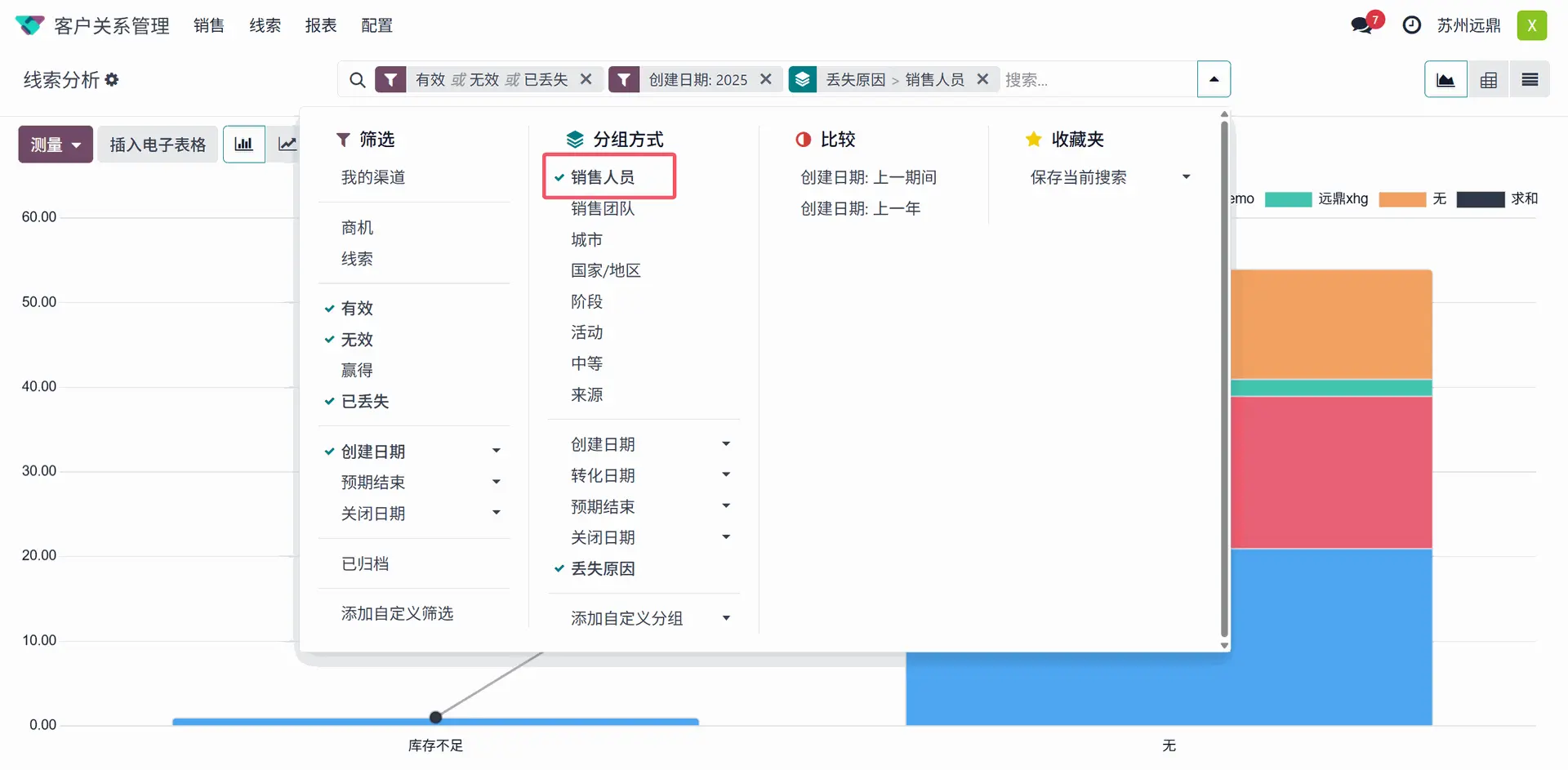Focus the 搜索... input field
The width and height of the screenshot is (1568, 770).
[1097, 79]
